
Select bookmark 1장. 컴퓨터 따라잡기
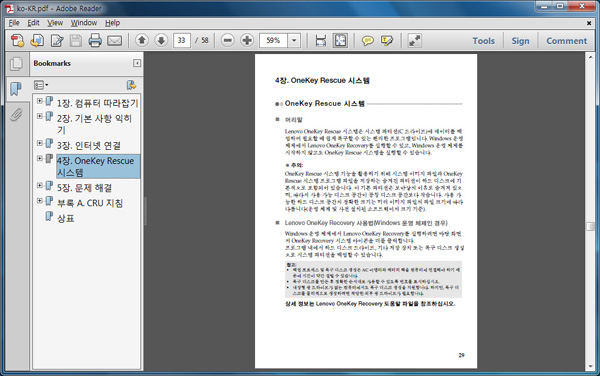coord(98,103)
